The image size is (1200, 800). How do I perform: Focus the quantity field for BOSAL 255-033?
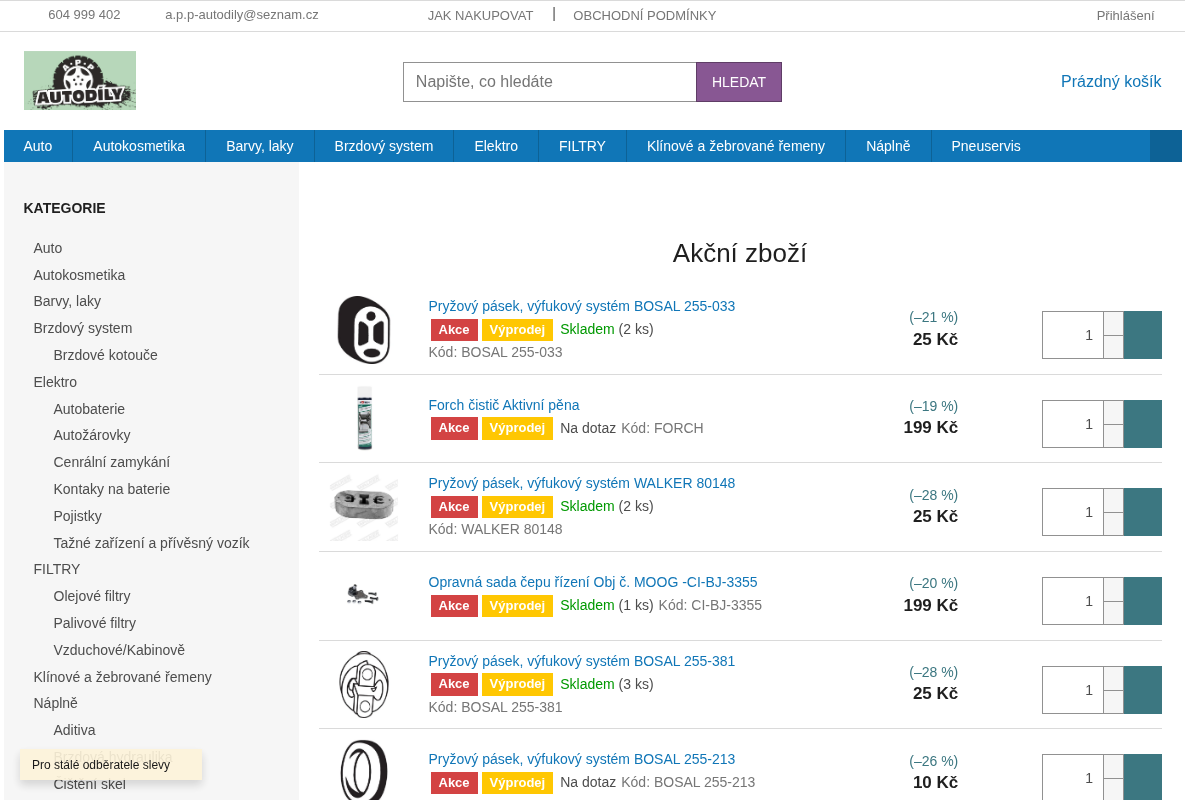tap(1073, 335)
